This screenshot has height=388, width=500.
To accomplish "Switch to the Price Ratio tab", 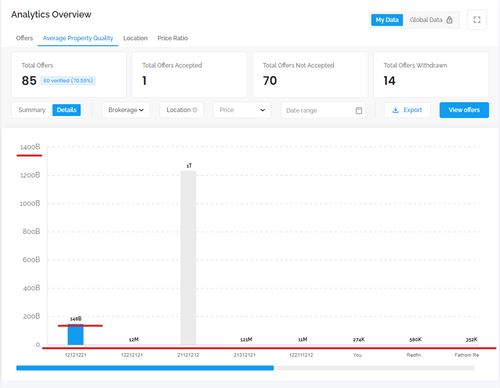I will tap(173, 38).
